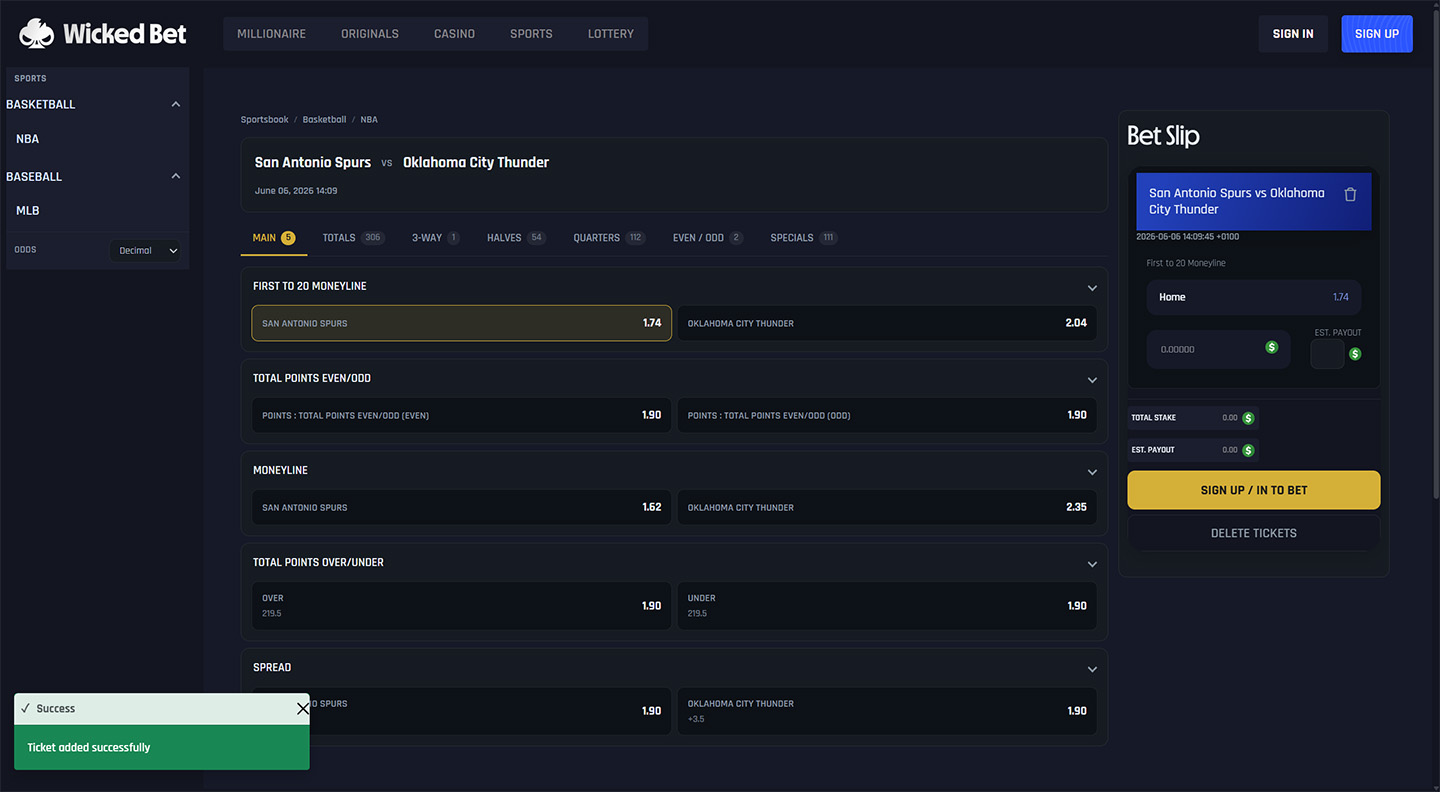The height and width of the screenshot is (792, 1440).
Task: Click the Wicked Bet logo
Action: (103, 34)
